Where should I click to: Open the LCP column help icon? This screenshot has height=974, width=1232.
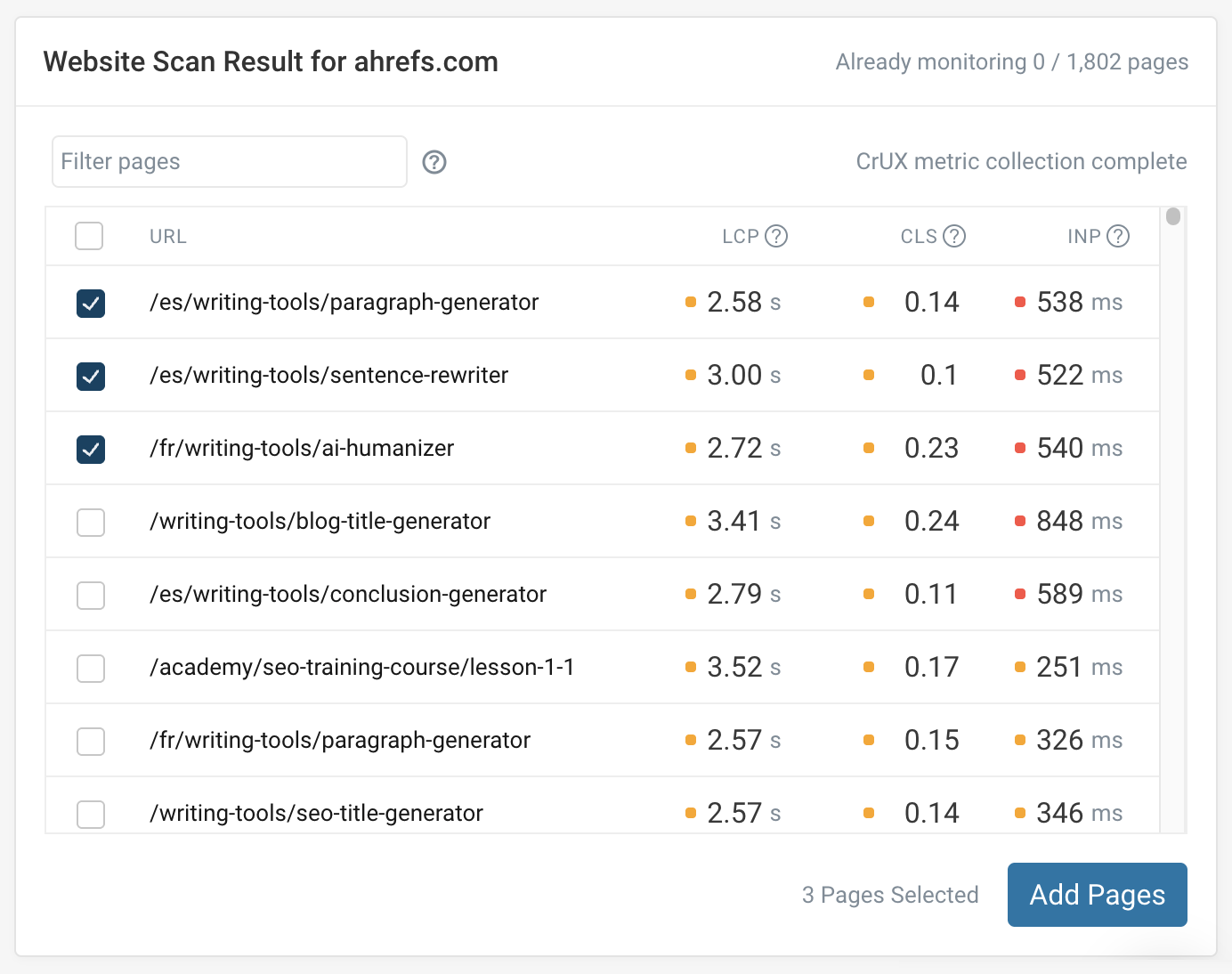click(x=776, y=236)
